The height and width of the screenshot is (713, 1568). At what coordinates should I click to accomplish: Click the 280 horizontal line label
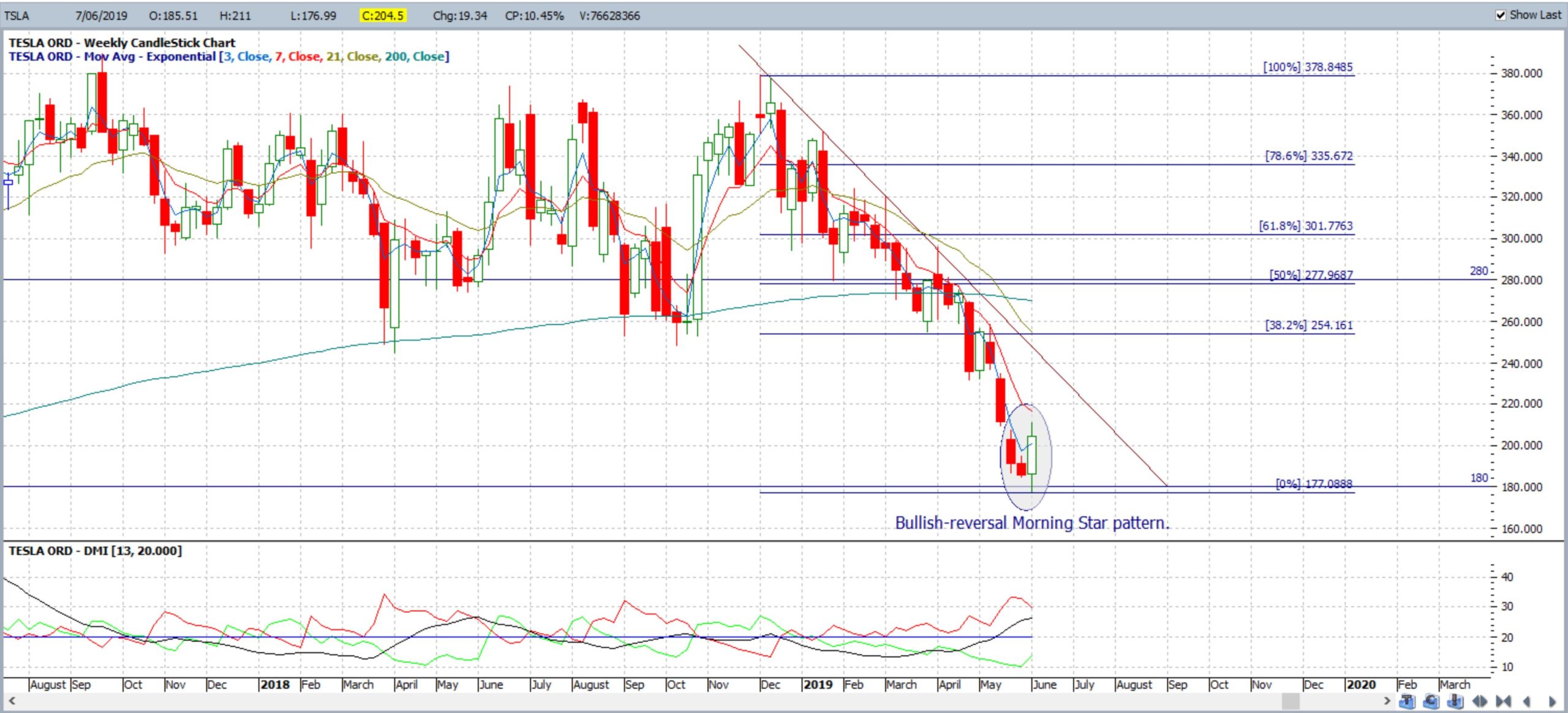(1479, 271)
